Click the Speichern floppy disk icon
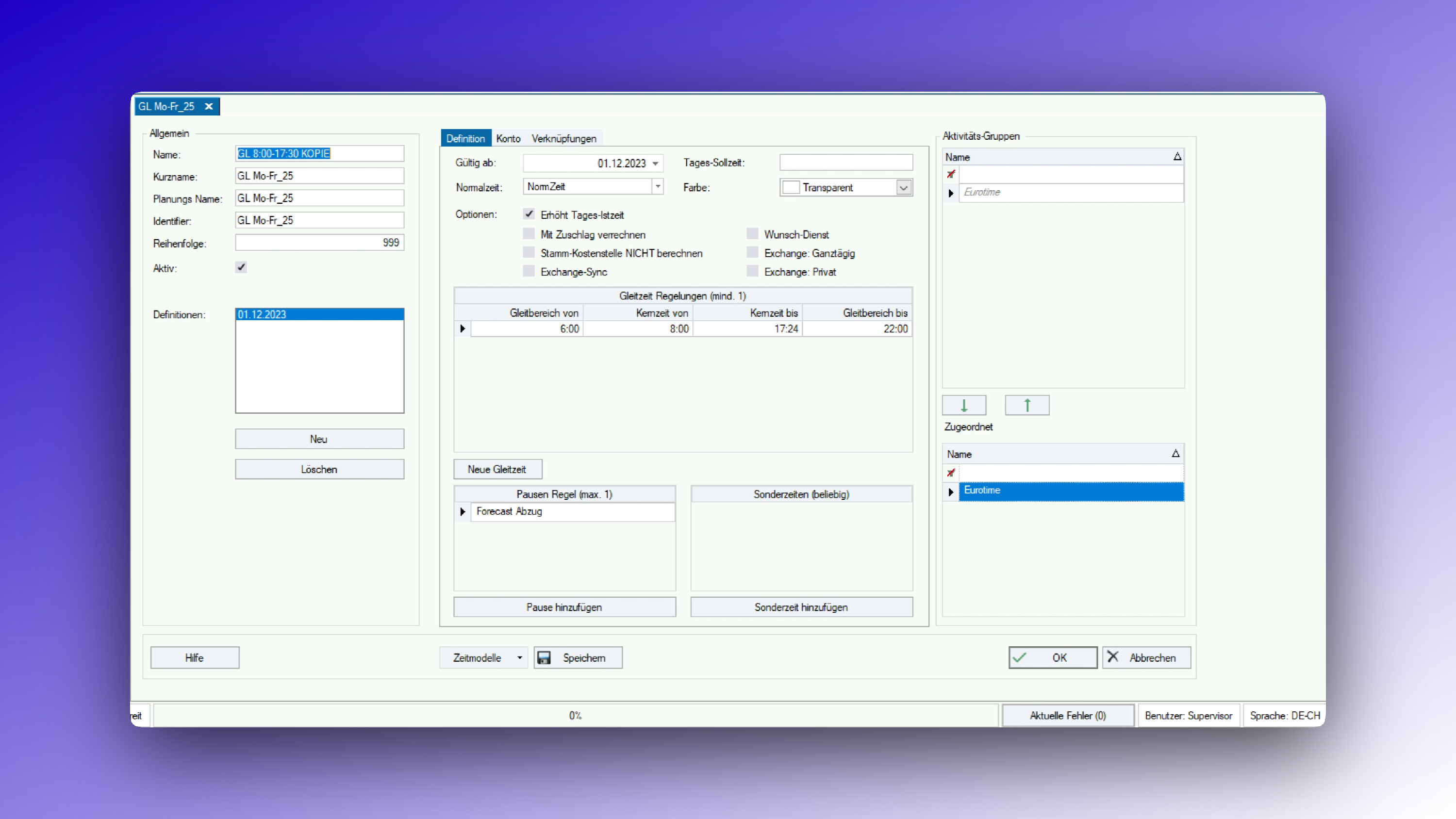 coord(545,657)
